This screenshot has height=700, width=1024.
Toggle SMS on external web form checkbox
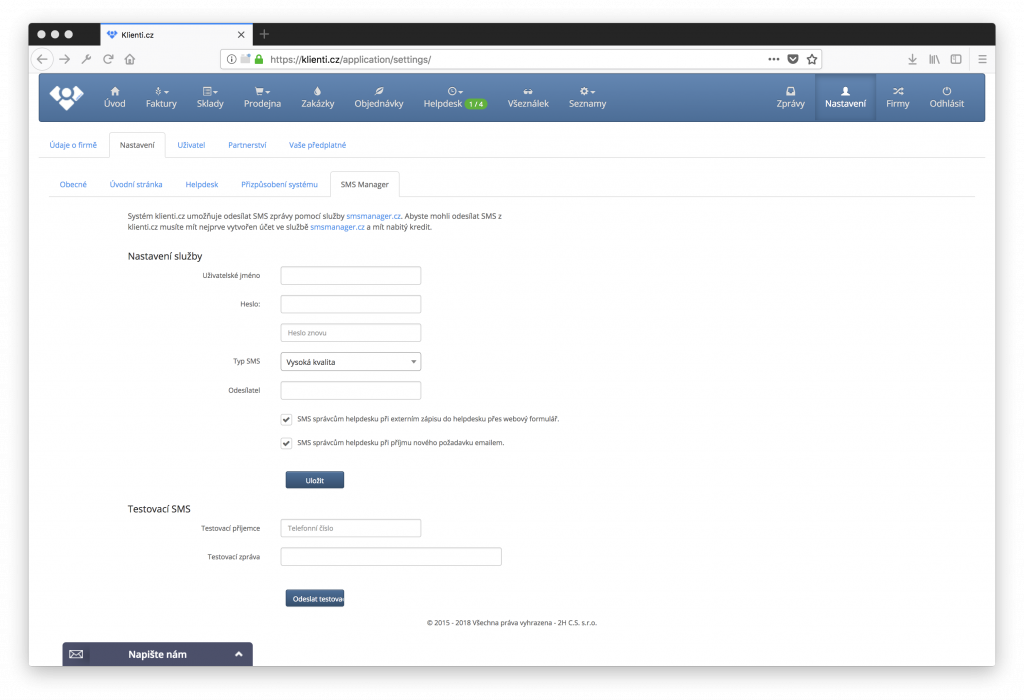[287, 420]
